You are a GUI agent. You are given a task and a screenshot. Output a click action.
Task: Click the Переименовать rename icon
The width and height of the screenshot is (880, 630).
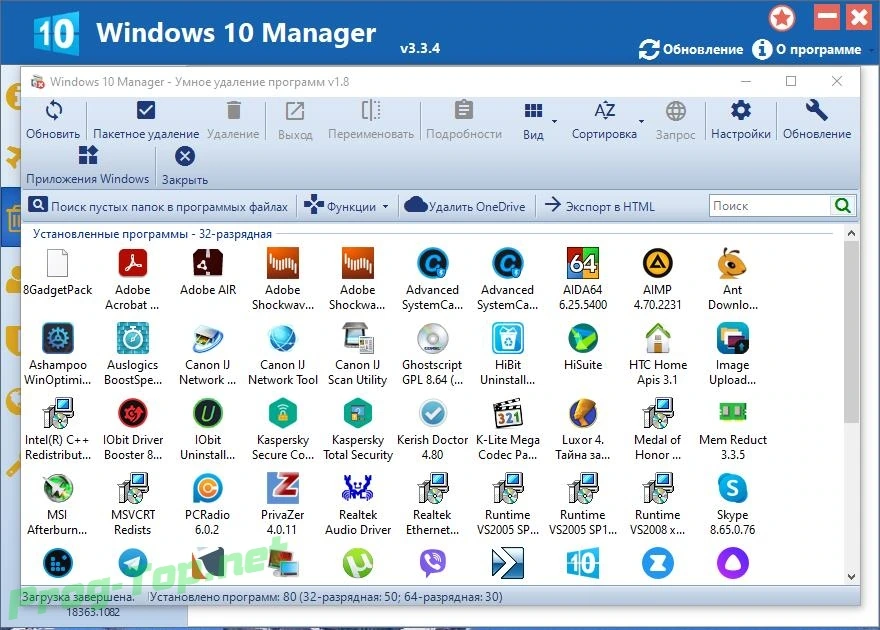[x=370, y=110]
